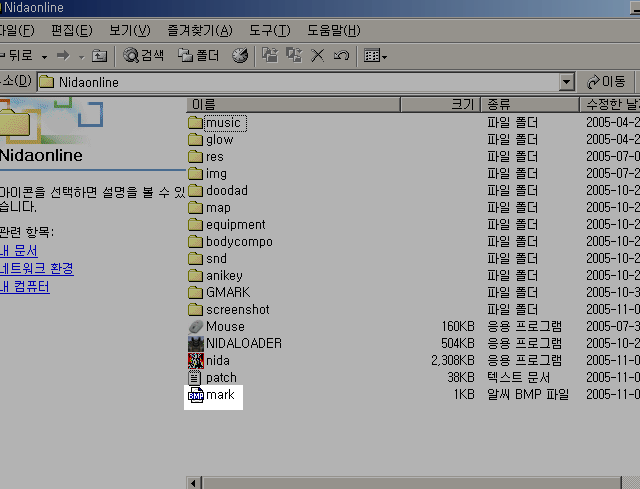Select the Mouse application file
Image resolution: width=640 pixels, height=489 pixels.
225,327
